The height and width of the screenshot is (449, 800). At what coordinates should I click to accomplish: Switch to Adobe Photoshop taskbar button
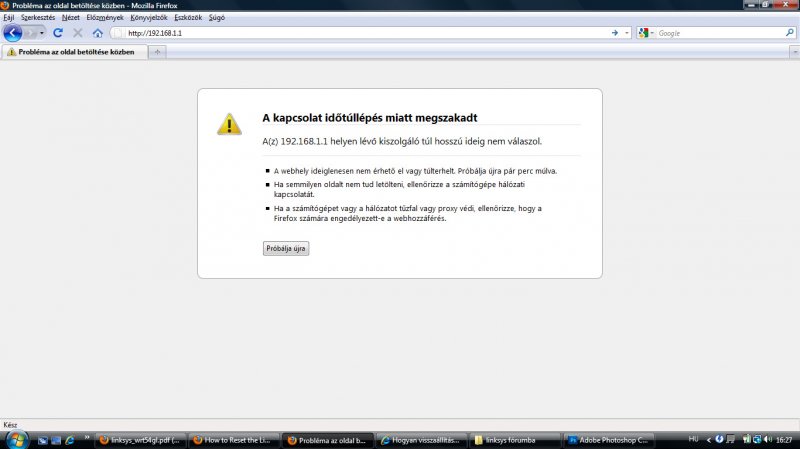[609, 440]
